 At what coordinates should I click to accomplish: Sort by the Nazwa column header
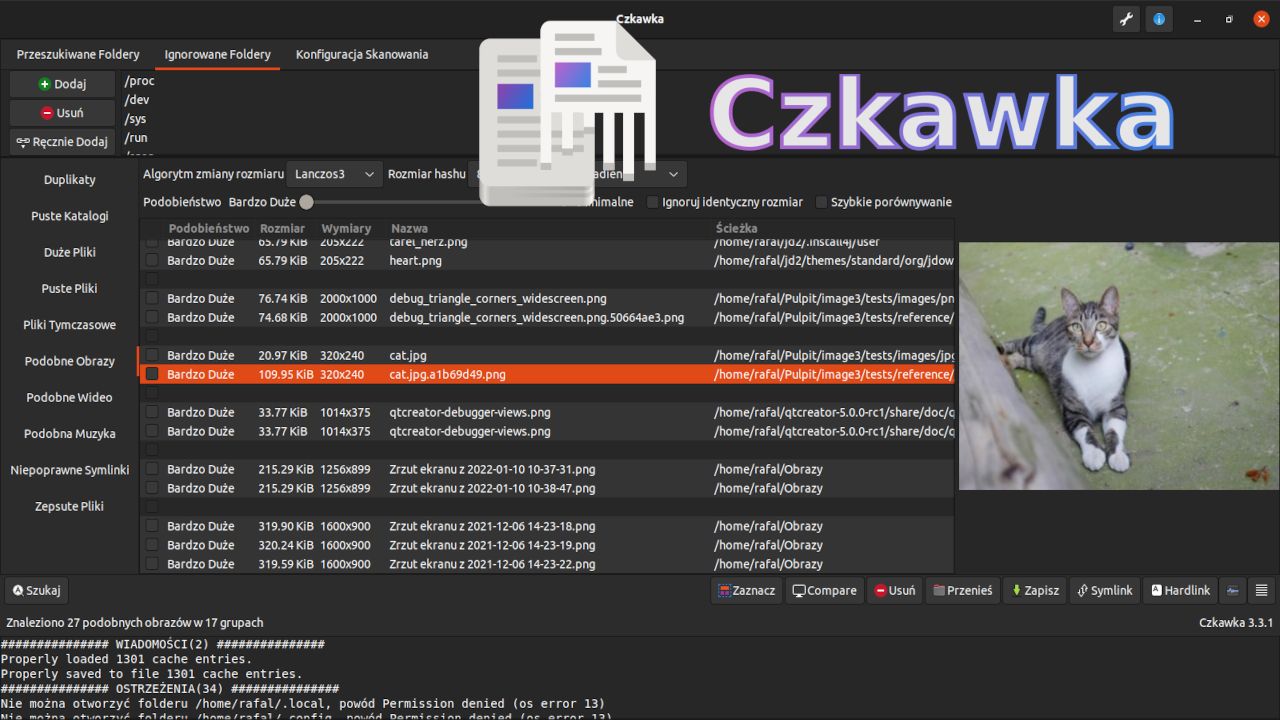[409, 228]
